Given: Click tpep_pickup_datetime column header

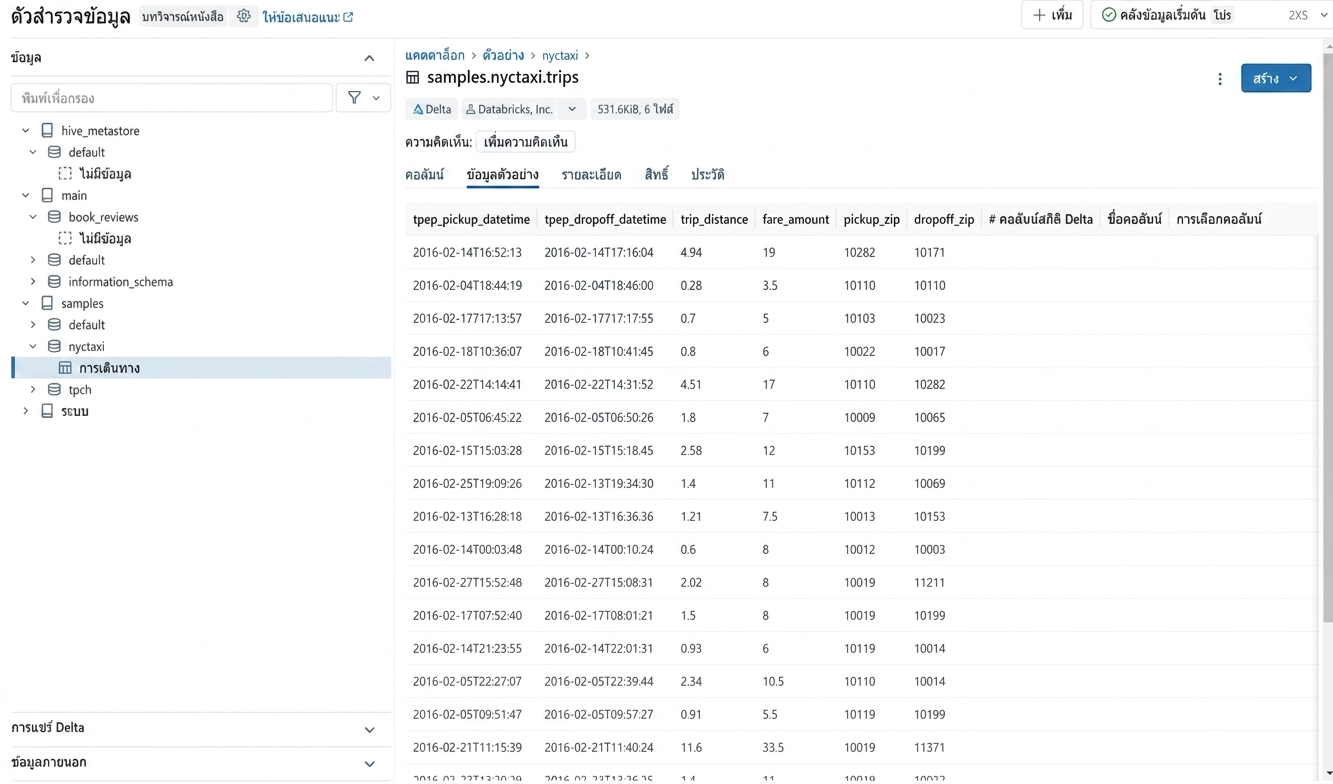Looking at the screenshot, I should click(471, 219).
